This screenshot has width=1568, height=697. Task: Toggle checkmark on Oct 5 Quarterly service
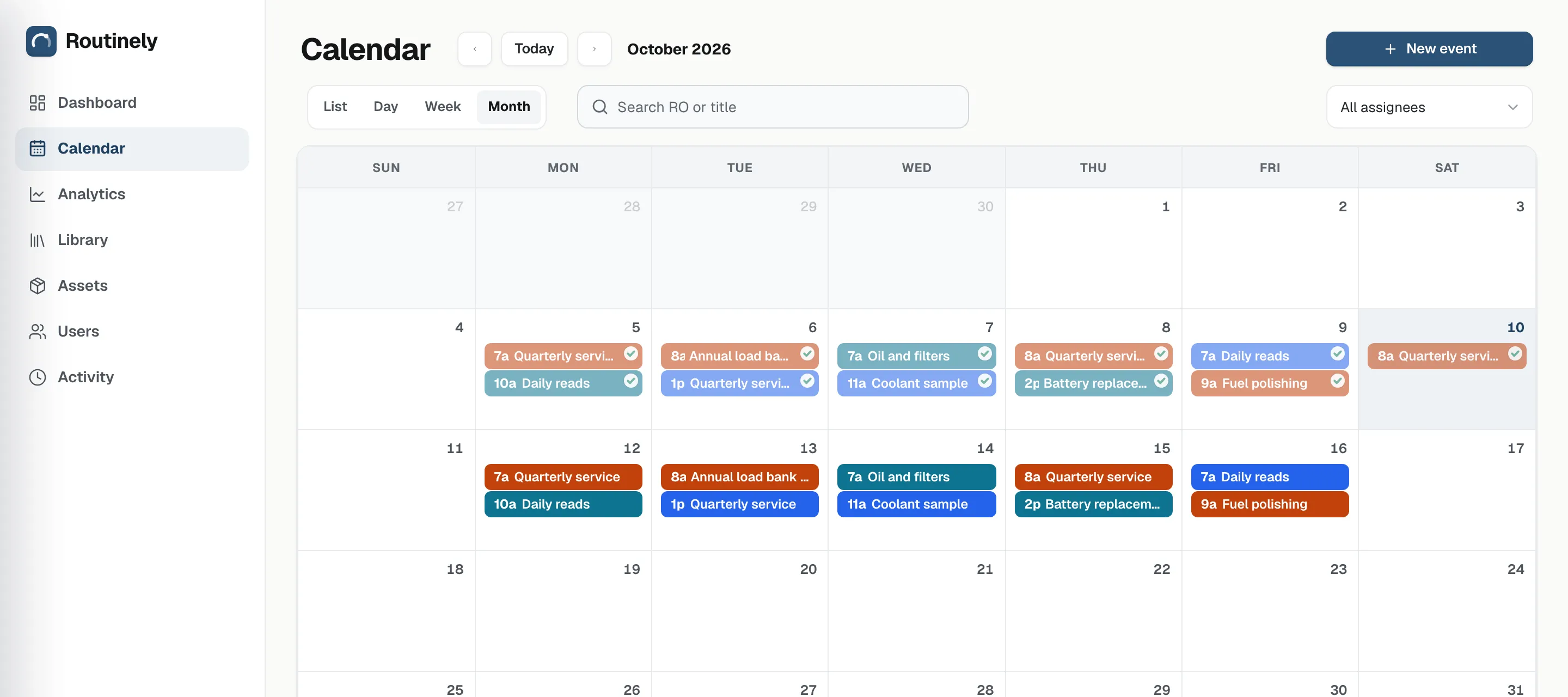[630, 354]
